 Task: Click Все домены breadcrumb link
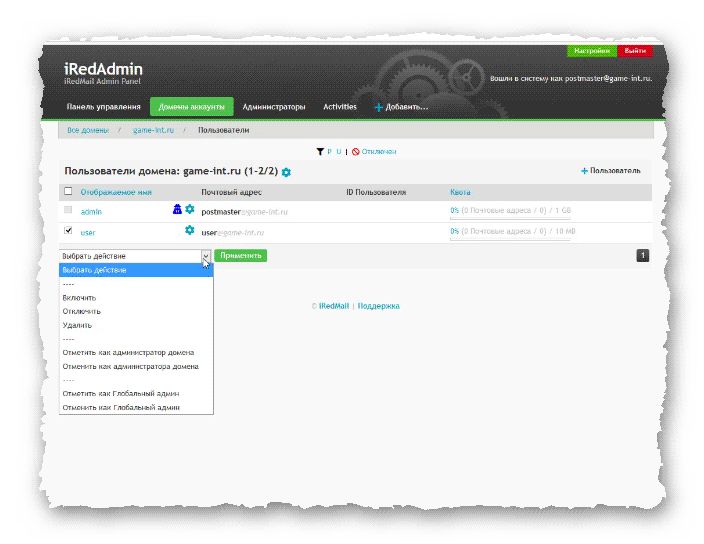[88, 130]
